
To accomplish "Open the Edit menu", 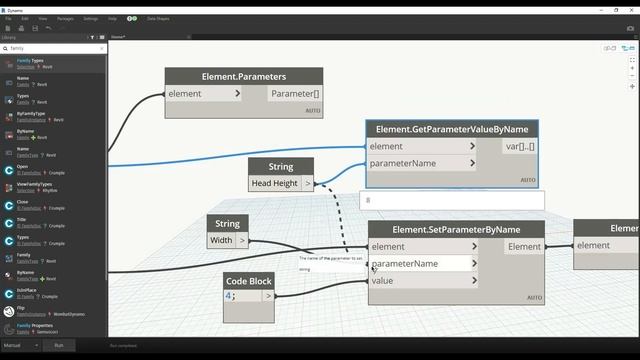I will point(25,19).
